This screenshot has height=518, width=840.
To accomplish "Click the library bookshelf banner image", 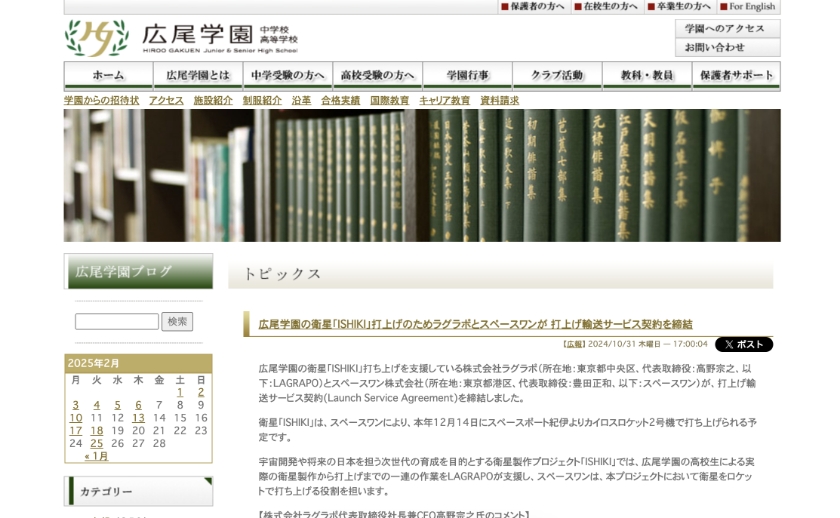I will (x=422, y=176).
